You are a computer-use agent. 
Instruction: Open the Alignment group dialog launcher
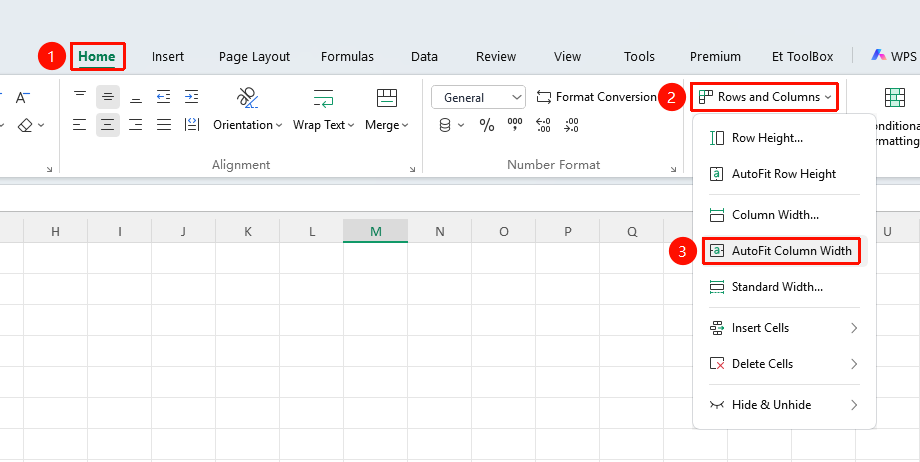point(412,169)
